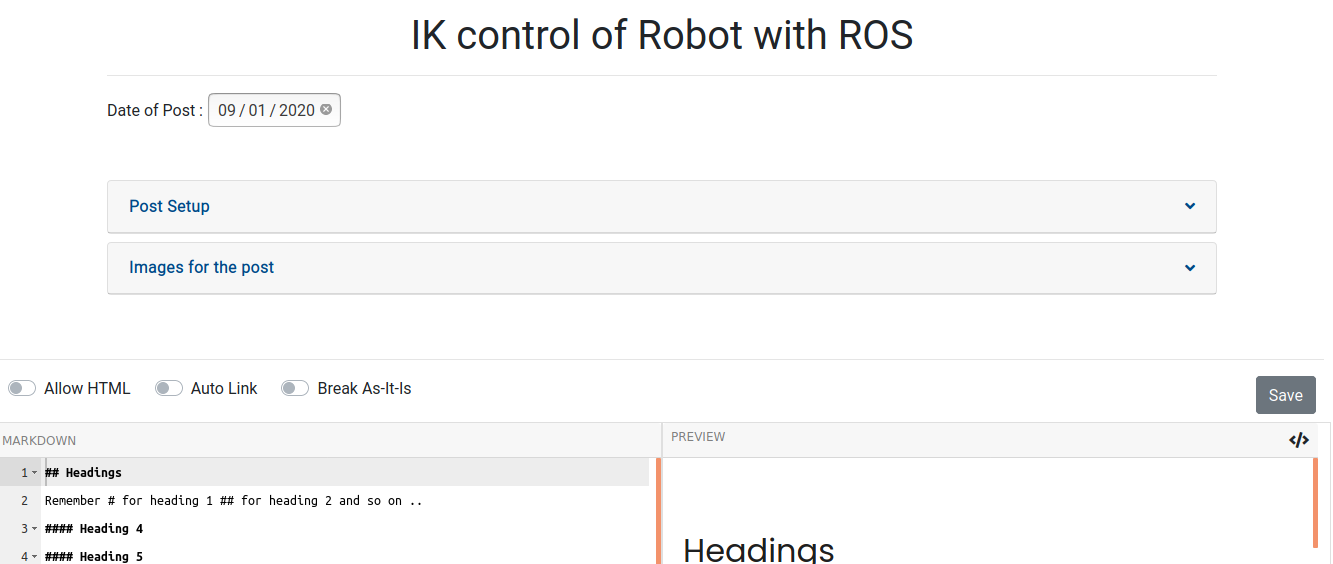Image resolution: width=1333 pixels, height=564 pixels.
Task: Click the '#### Heading 5' markdown line
Action: [x=94, y=556]
